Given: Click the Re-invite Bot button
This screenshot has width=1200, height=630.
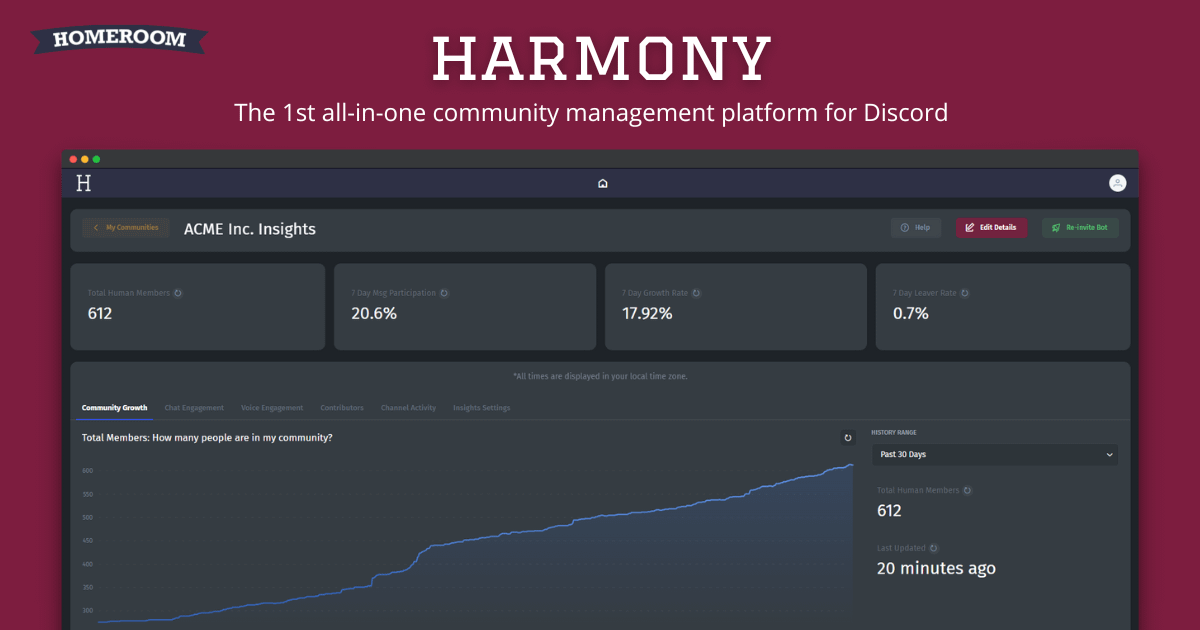Looking at the screenshot, I should click(1080, 228).
